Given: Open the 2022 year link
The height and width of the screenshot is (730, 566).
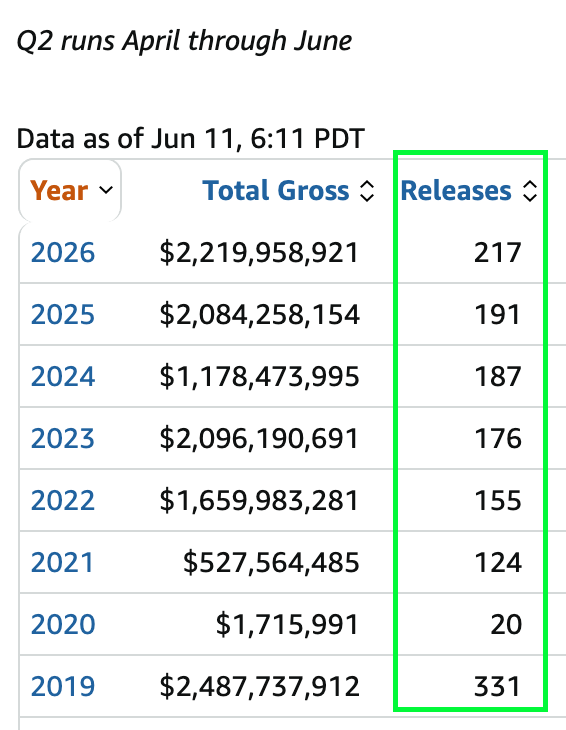Looking at the screenshot, I should [x=63, y=500].
